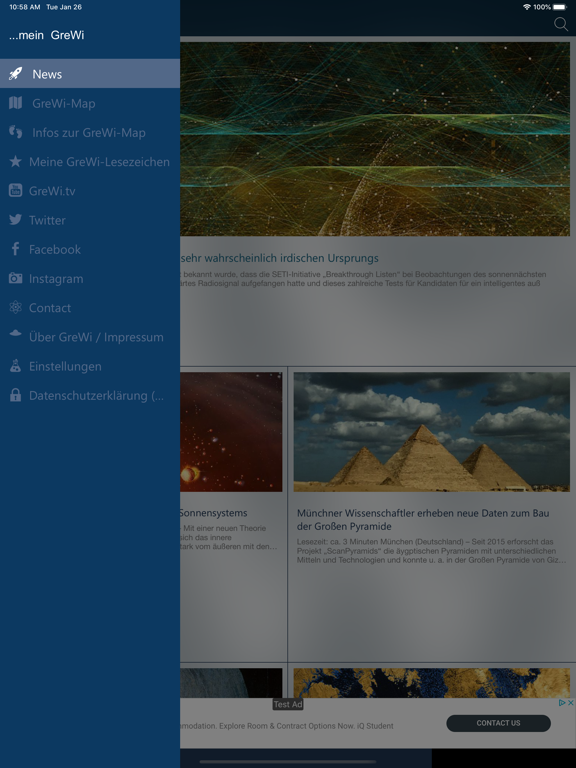The height and width of the screenshot is (768, 576).
Task: Open Über GreWi / Impressum entry
Action: pyautogui.click(x=90, y=337)
